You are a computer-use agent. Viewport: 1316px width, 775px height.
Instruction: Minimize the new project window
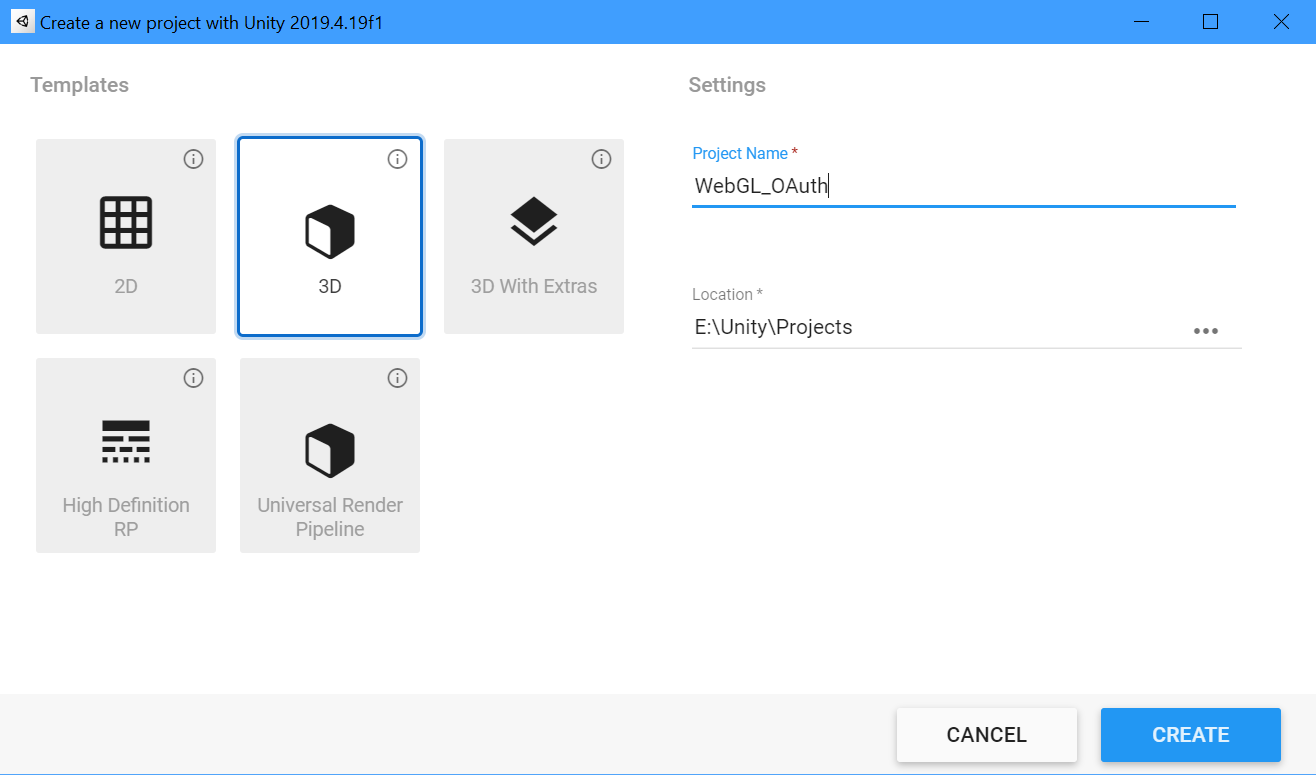[1139, 22]
